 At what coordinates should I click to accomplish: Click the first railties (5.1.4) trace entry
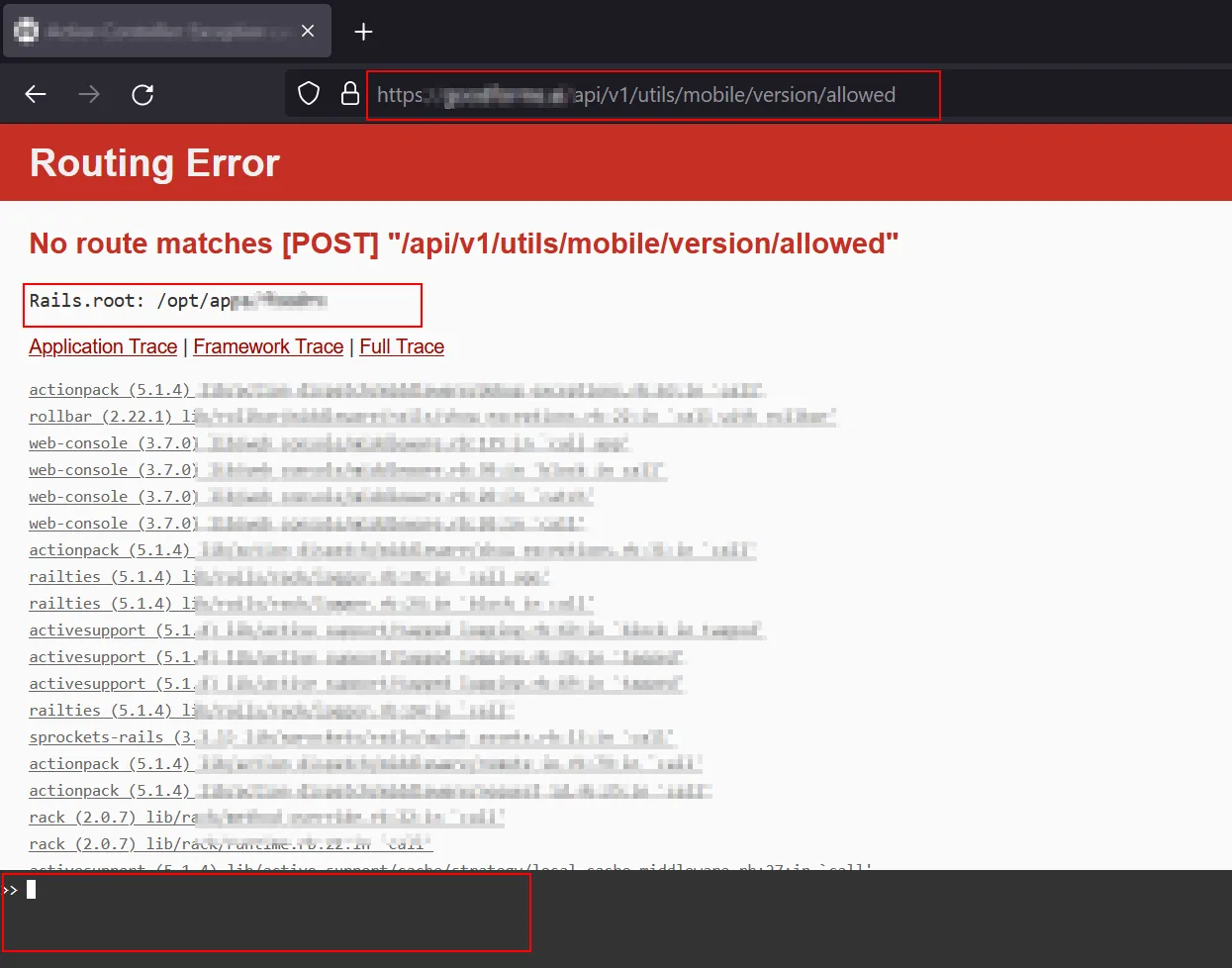tap(287, 577)
